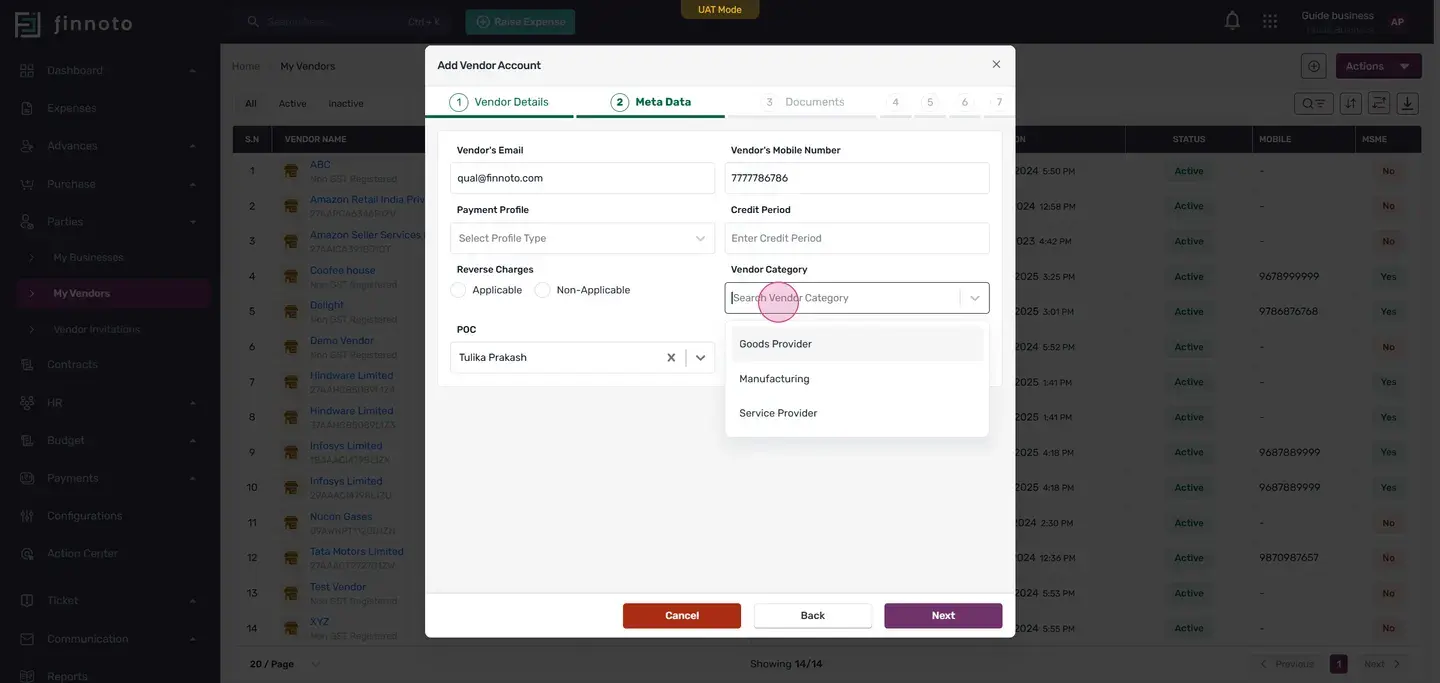Collapse the Vendor Category dropdown chevron
This screenshot has height=683, width=1440.
[x=975, y=298]
